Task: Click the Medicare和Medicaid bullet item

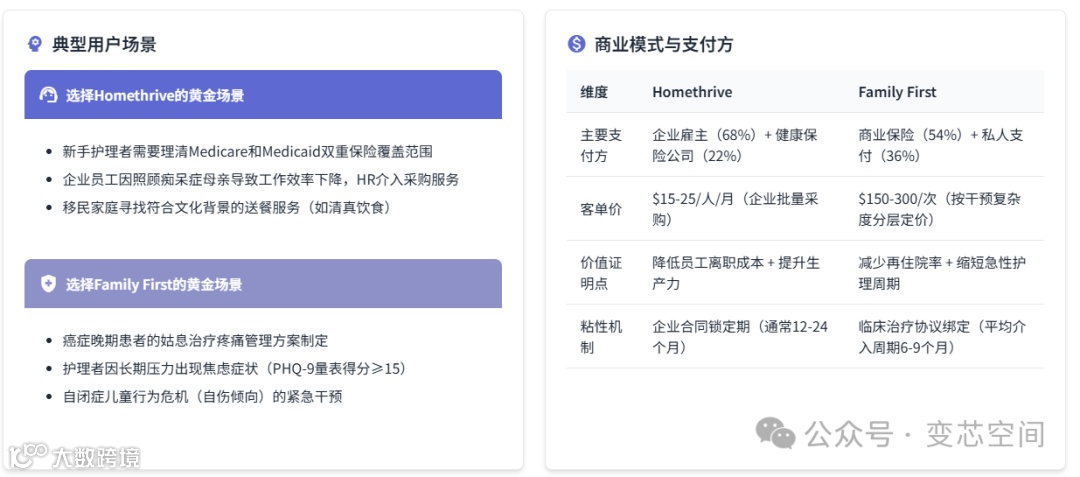Action: click(x=247, y=151)
